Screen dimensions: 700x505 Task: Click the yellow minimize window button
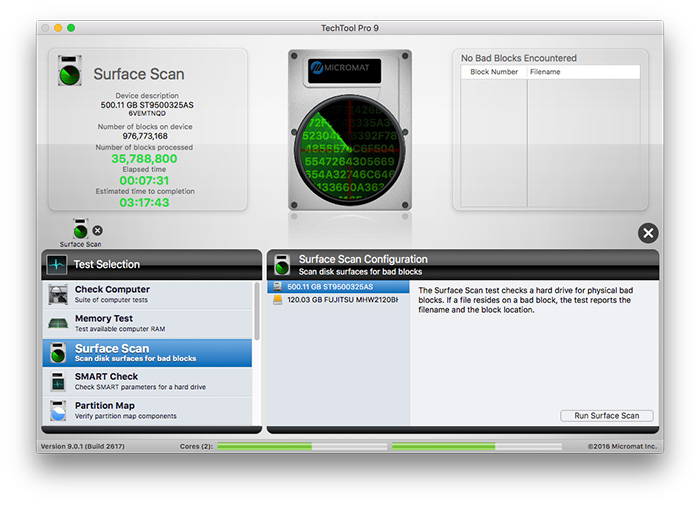coord(58,28)
